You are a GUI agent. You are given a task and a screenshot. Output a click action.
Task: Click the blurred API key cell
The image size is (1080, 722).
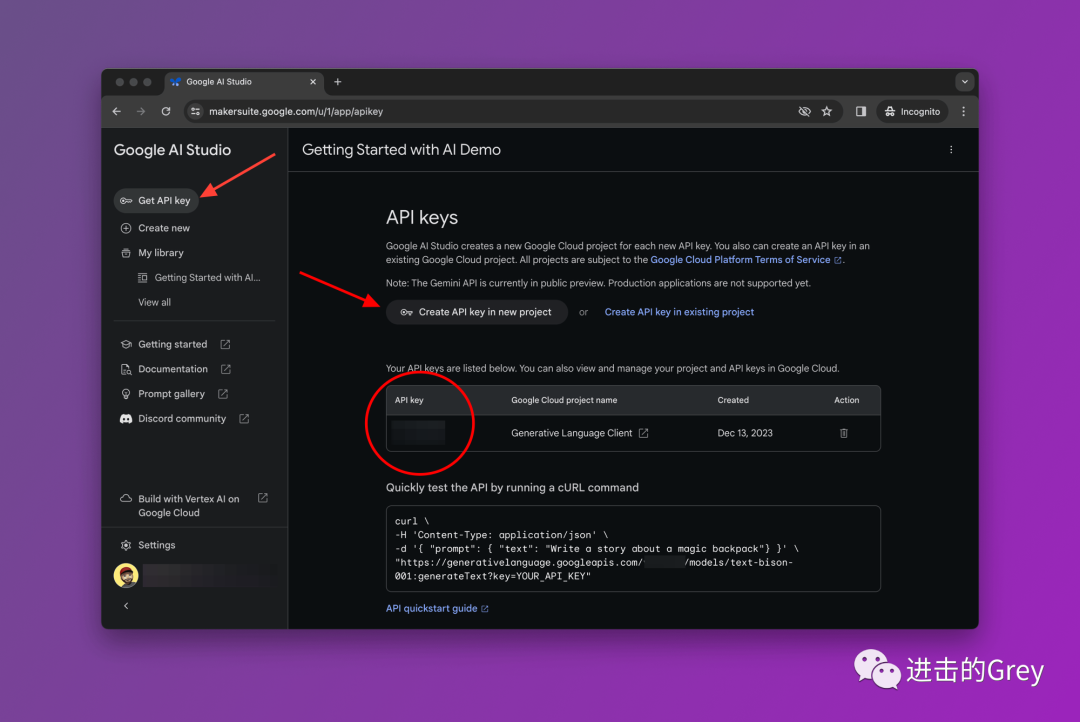(x=418, y=433)
